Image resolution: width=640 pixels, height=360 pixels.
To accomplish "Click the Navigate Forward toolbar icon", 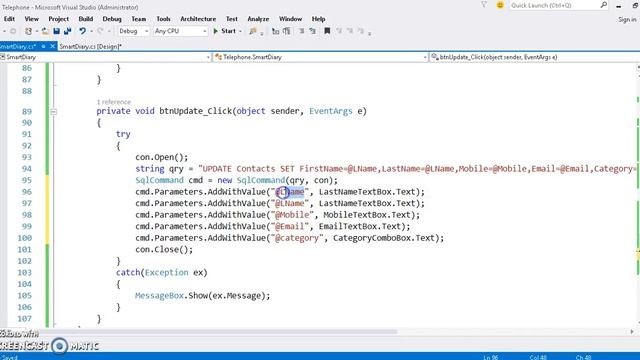I will [13, 31].
